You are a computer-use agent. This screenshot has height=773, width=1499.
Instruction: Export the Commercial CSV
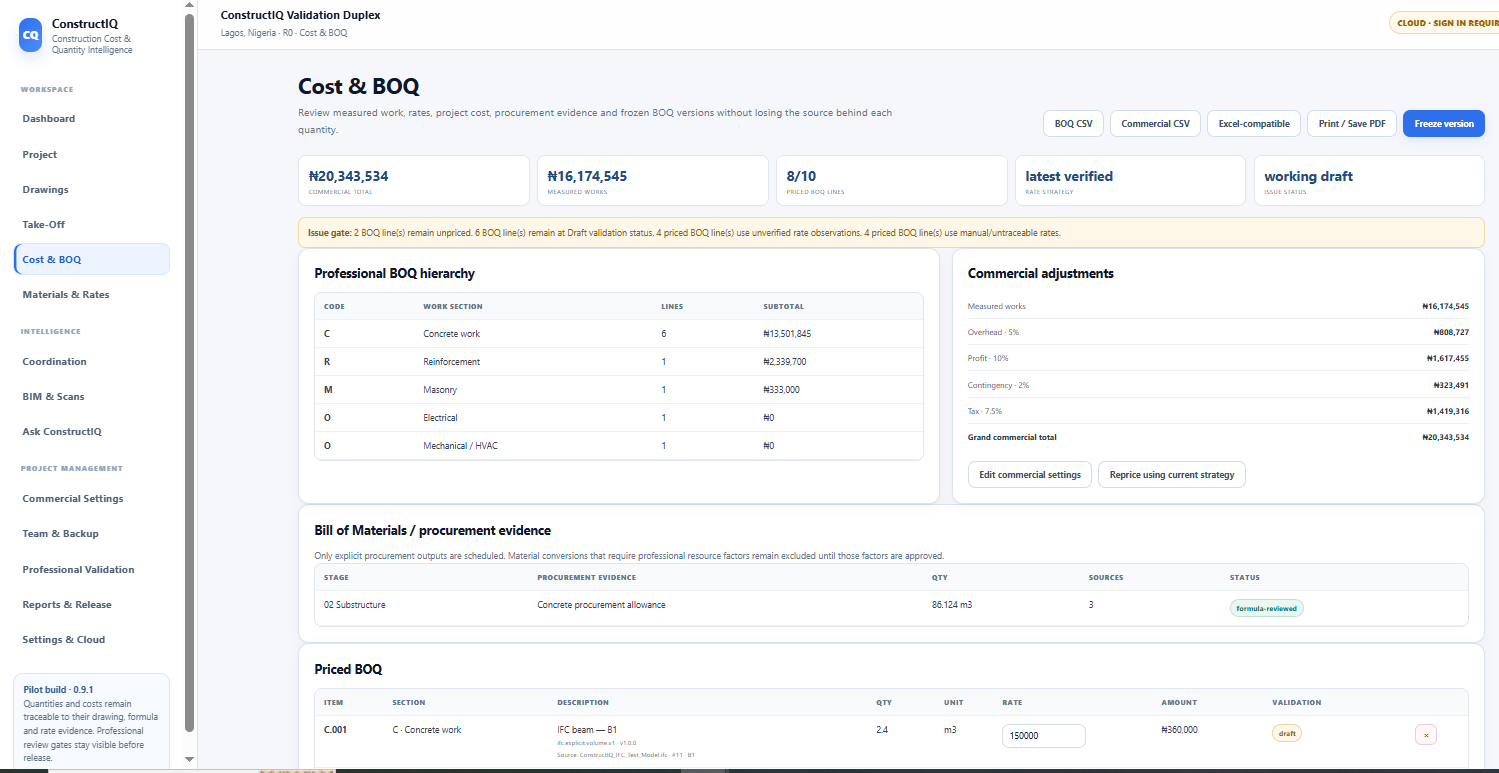click(x=1155, y=124)
